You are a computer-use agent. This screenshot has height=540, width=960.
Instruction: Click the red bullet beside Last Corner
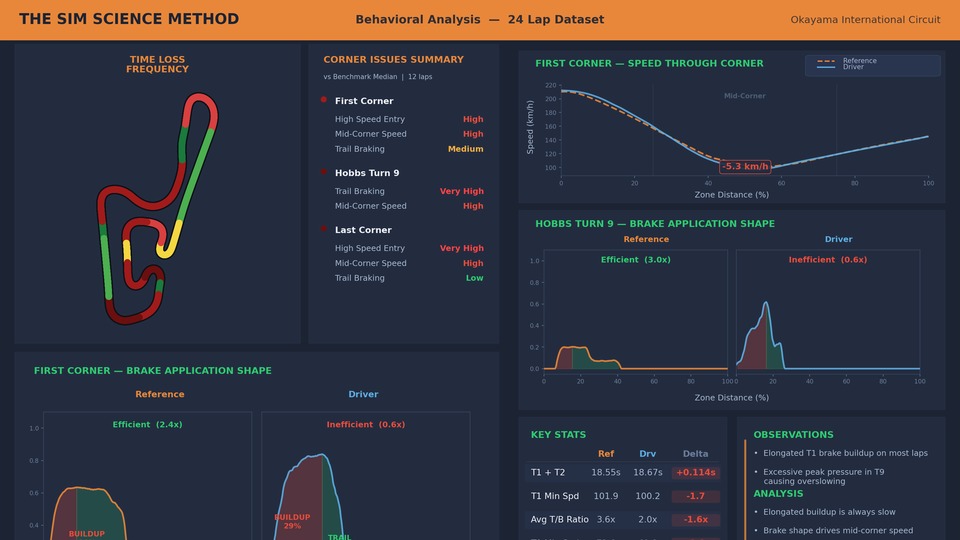click(x=323, y=229)
